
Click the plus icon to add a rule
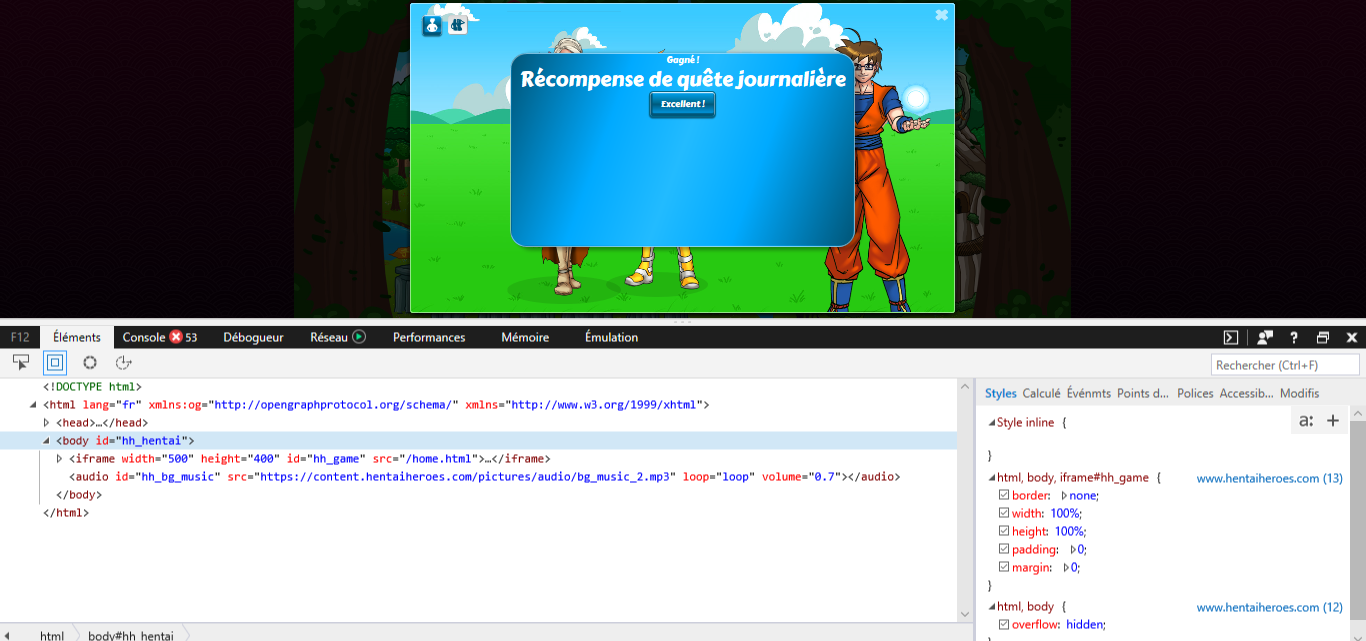pyautogui.click(x=1332, y=421)
